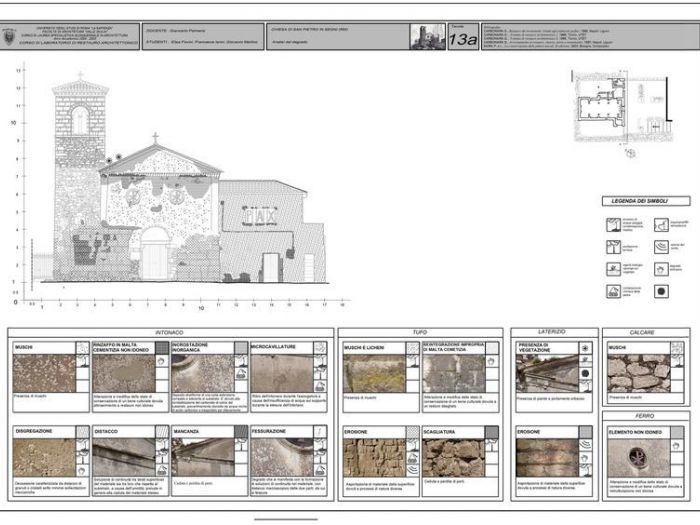The width and height of the screenshot is (700, 525).
Task: Click the bell tower in the elevation drawing
Action: point(79,174)
